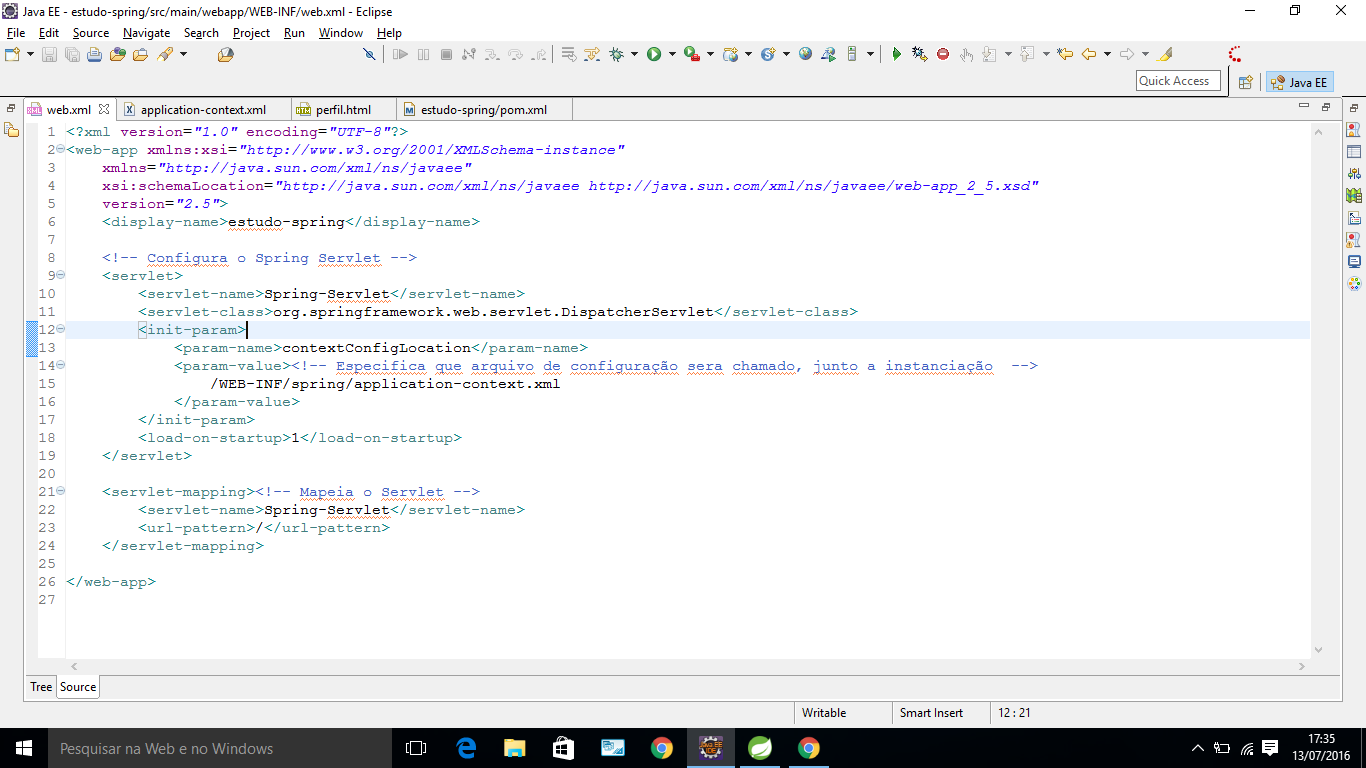Image resolution: width=1366 pixels, height=768 pixels.
Task: Switch to estudo-spring/pom.xml tab
Action: (x=484, y=110)
